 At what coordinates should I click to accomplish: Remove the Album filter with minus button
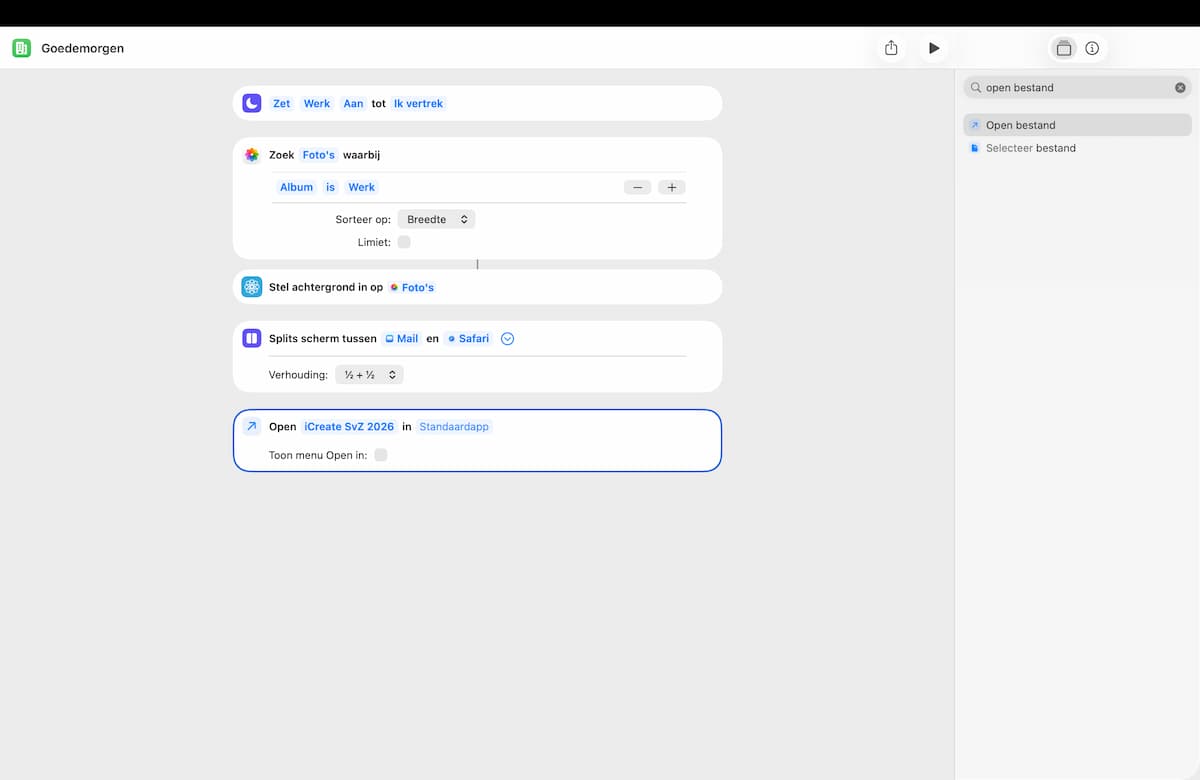click(637, 187)
